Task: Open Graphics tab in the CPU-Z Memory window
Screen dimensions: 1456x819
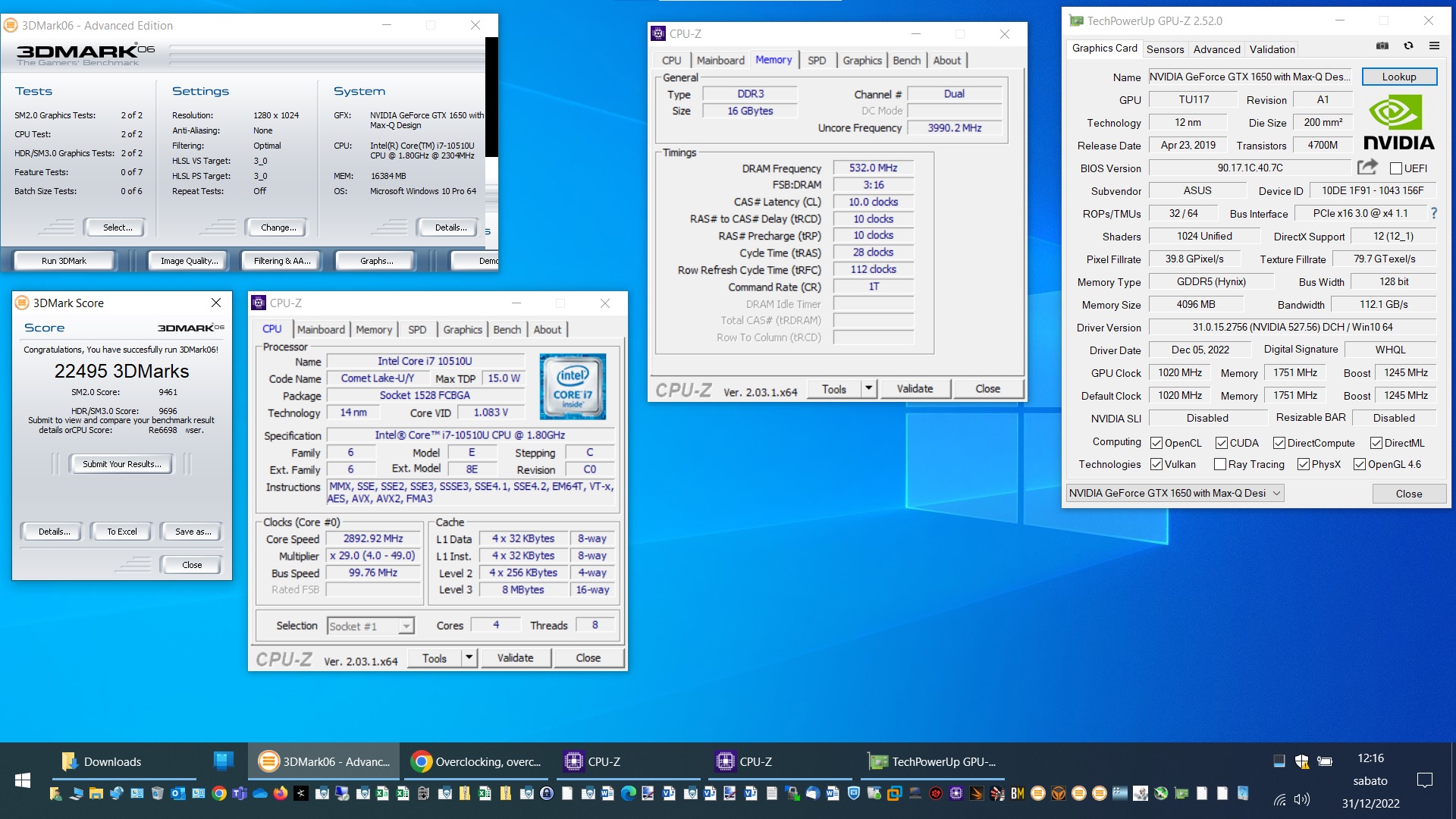Action: (x=862, y=61)
